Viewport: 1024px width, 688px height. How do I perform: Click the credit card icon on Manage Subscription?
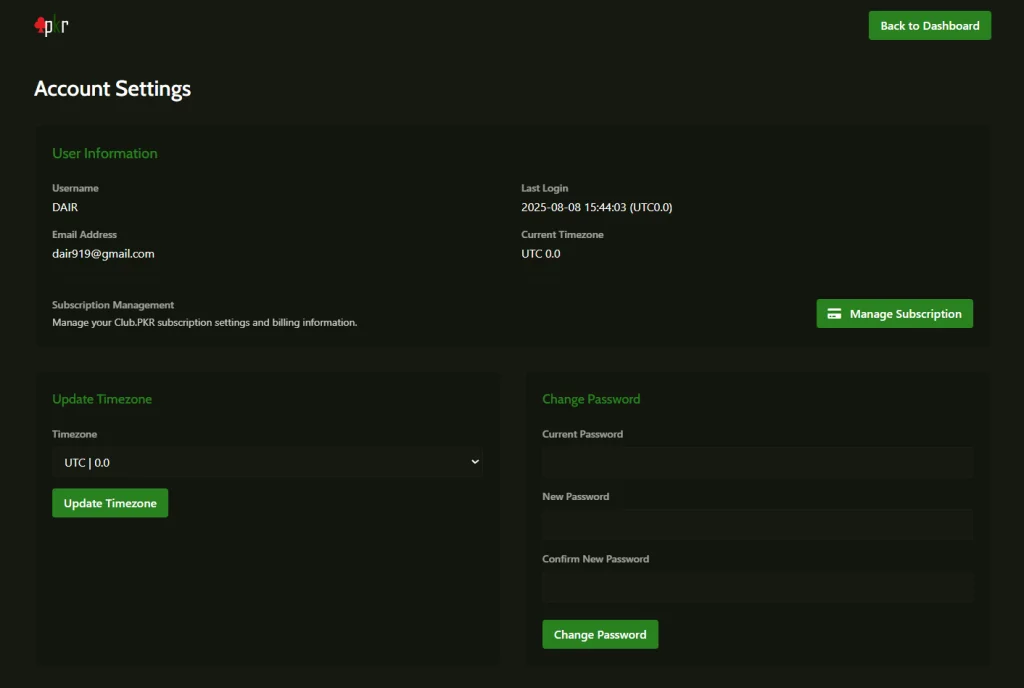(834, 314)
